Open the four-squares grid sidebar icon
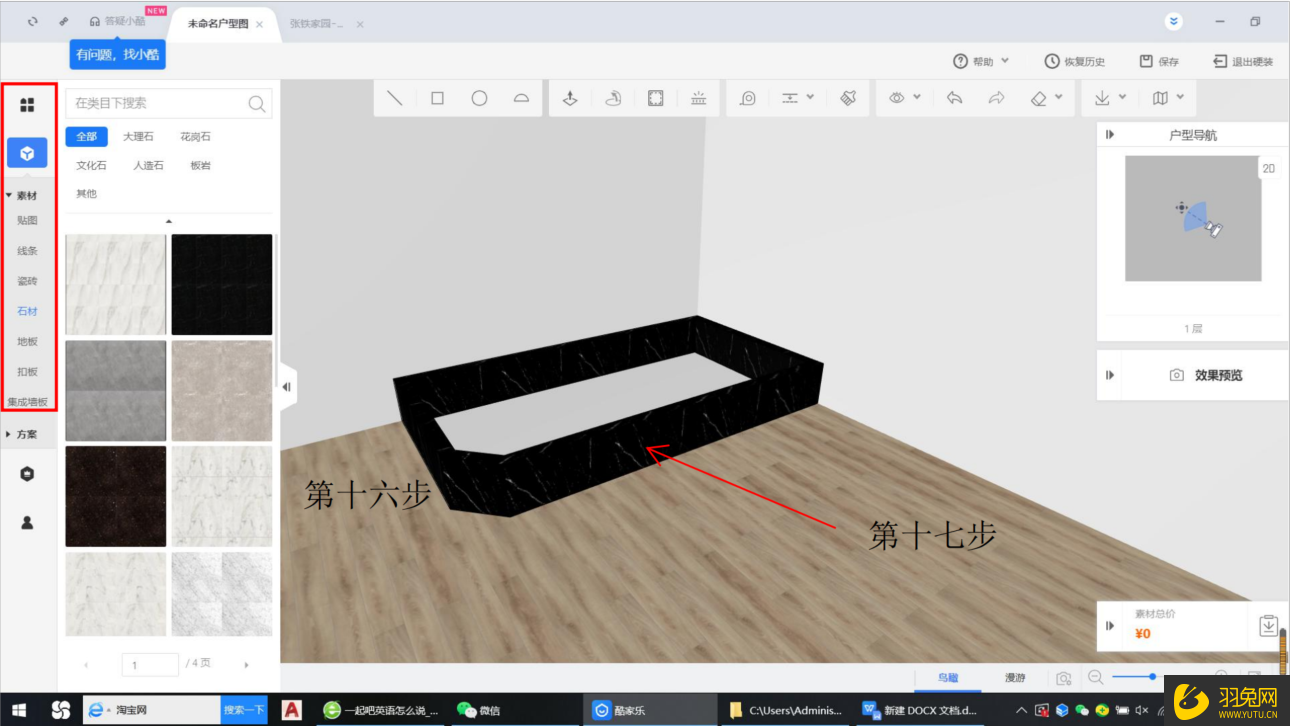Image resolution: width=1290 pixels, height=726 pixels. coord(27,105)
